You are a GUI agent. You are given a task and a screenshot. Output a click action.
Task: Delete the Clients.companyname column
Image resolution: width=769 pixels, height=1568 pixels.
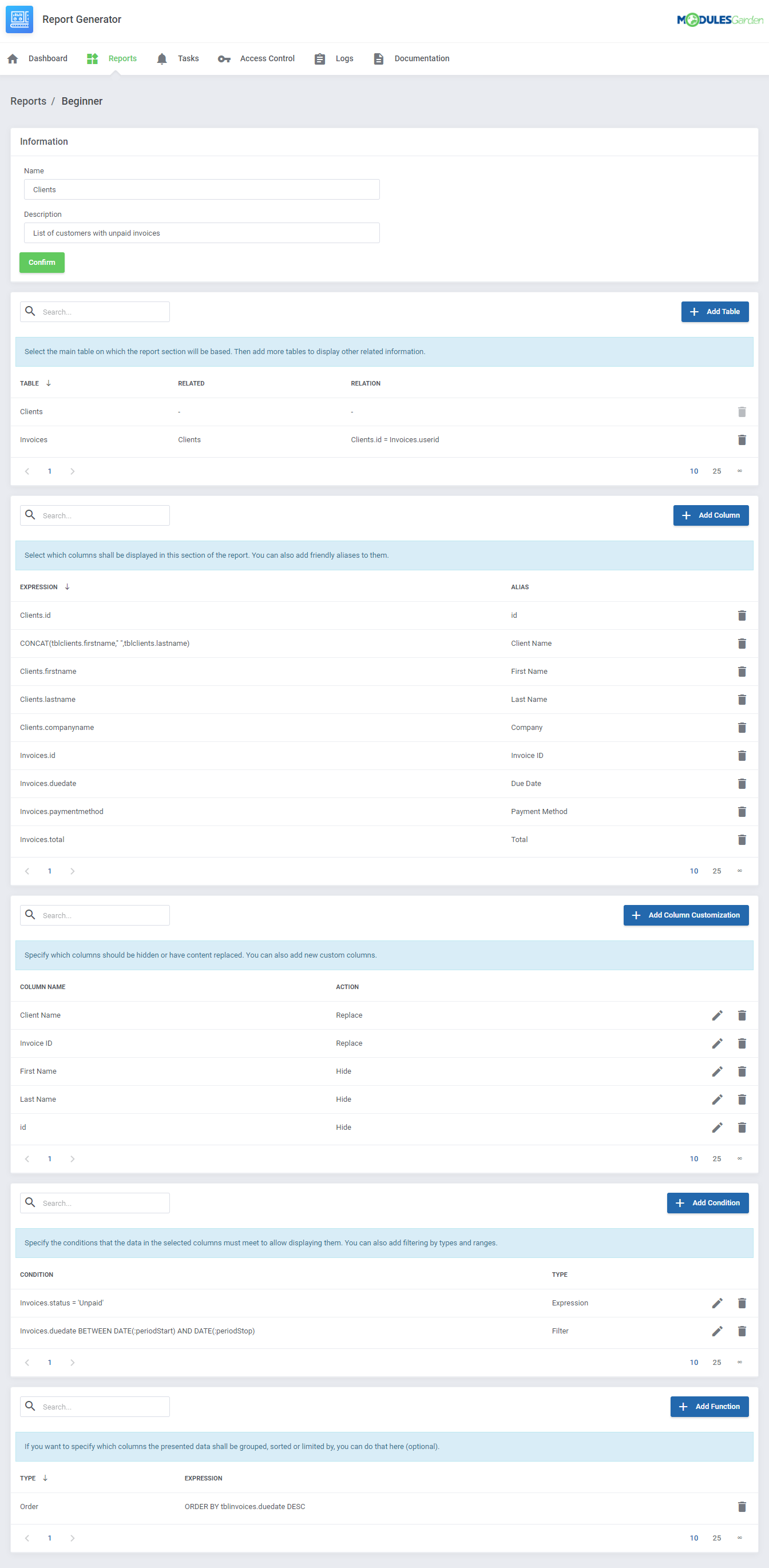pos(742,728)
